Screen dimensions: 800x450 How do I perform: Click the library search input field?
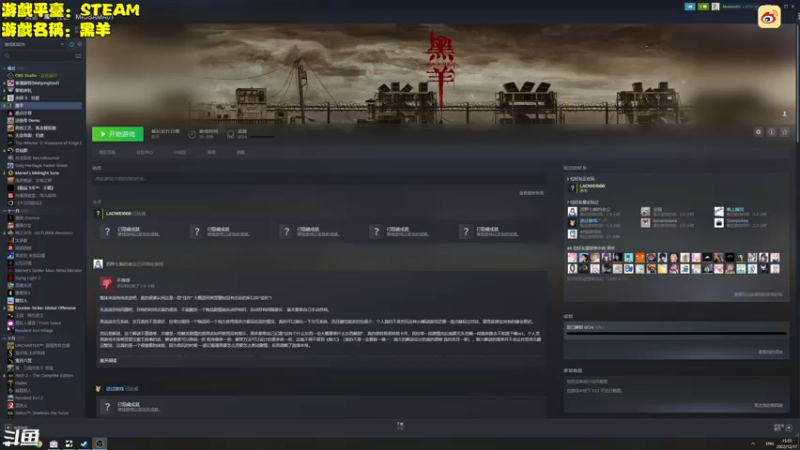click(42, 56)
